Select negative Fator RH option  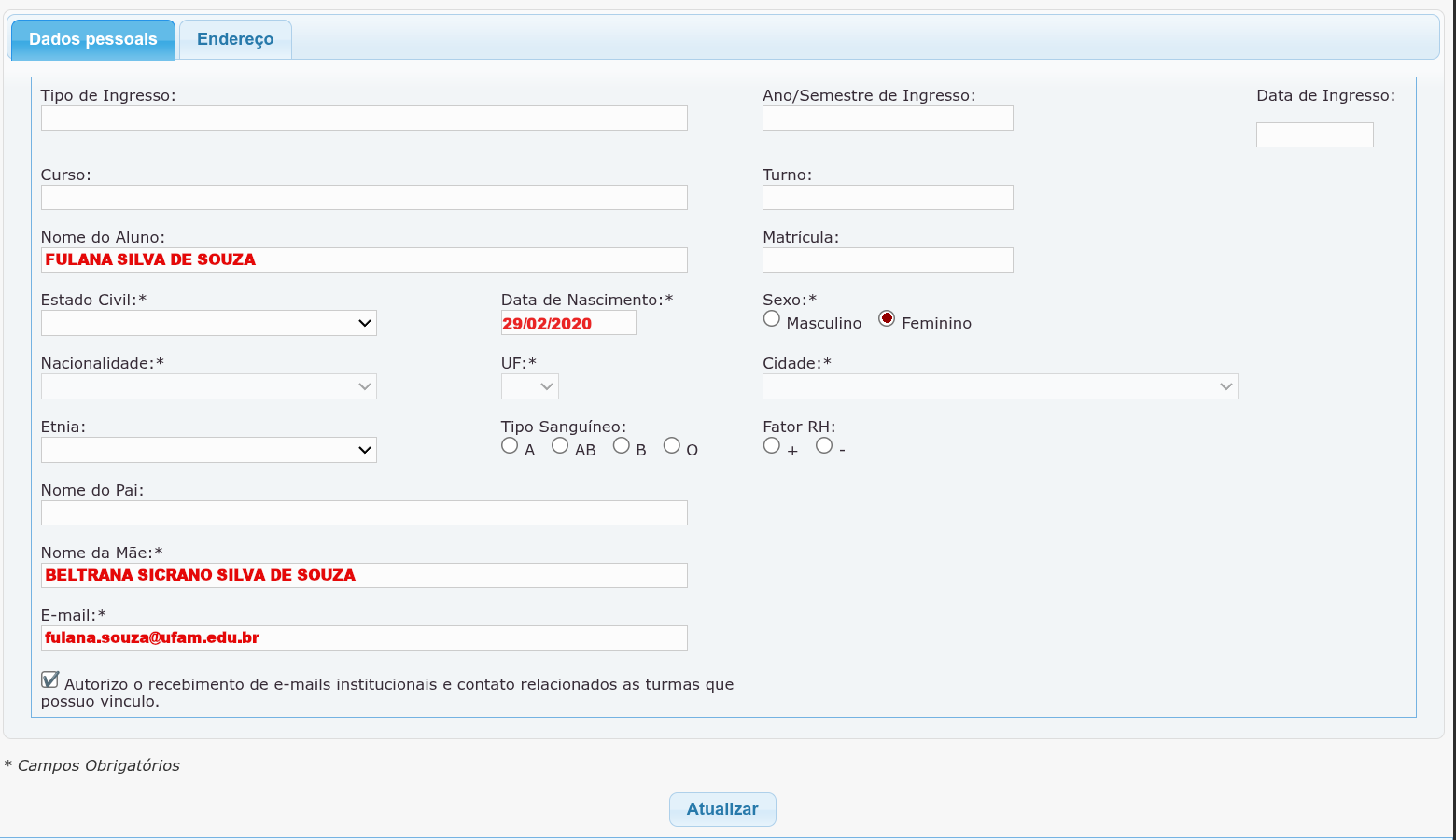tap(824, 445)
